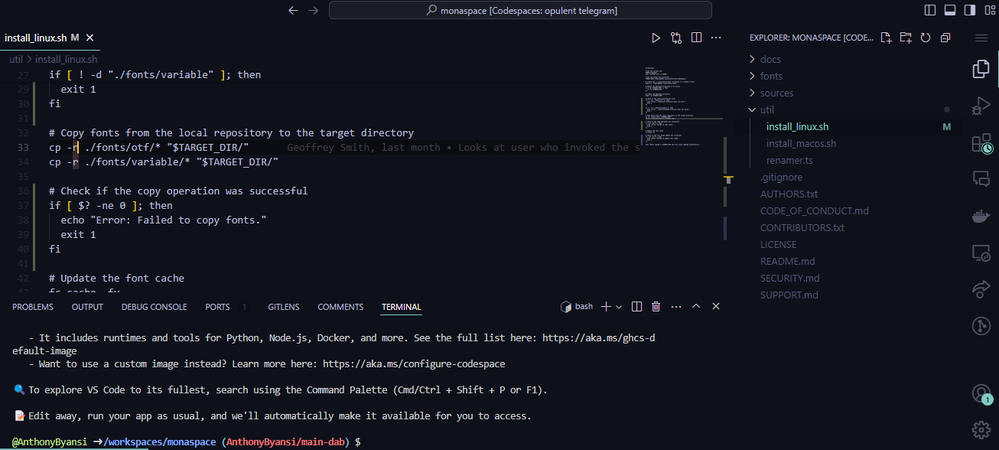Select the Terminal tab

401,307
